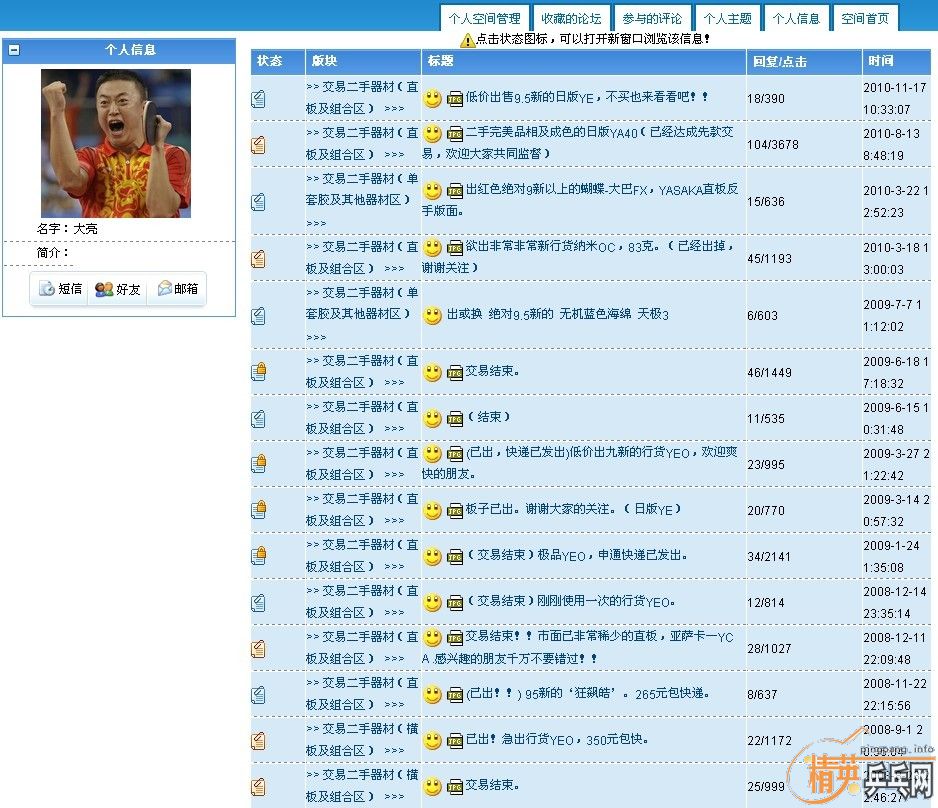Click smiley icon beside 出或换 天极3 post

coord(432,316)
